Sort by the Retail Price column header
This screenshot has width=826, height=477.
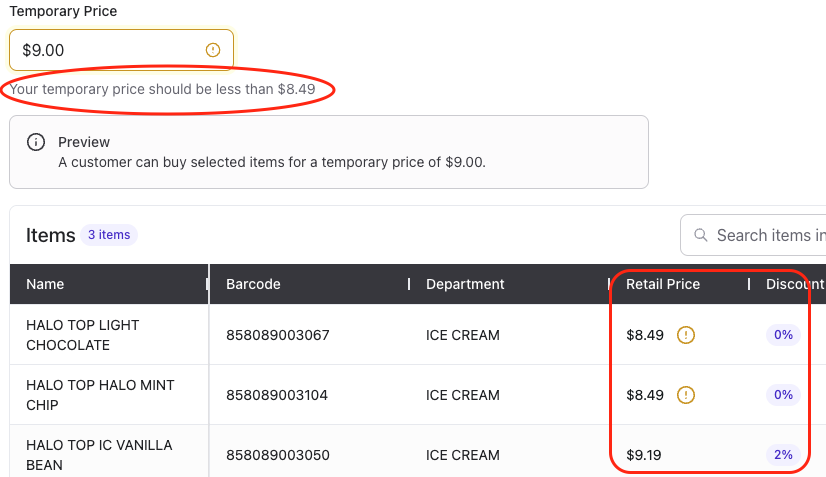click(x=663, y=284)
